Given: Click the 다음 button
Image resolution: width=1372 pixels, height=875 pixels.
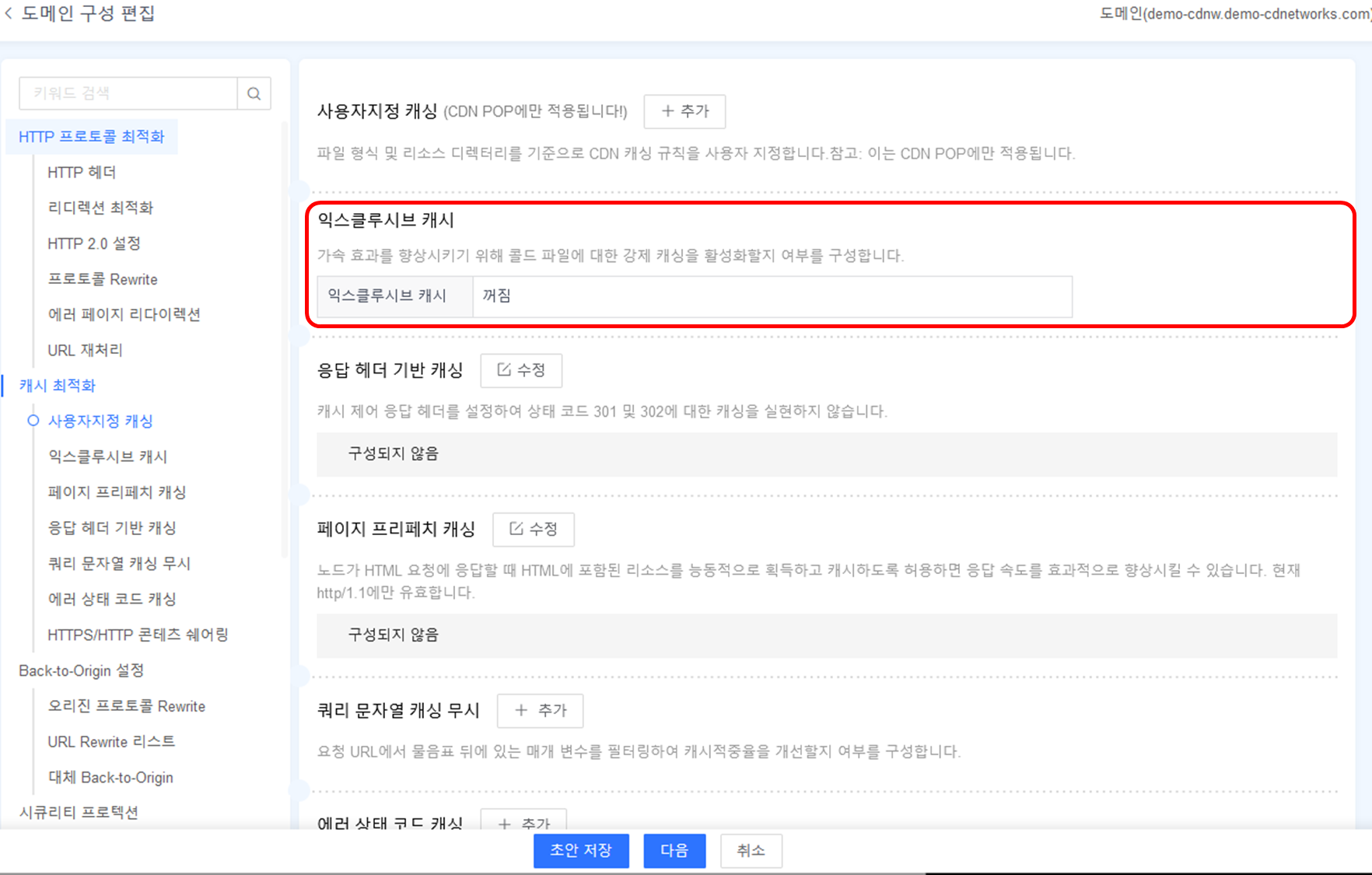Looking at the screenshot, I should [x=674, y=851].
